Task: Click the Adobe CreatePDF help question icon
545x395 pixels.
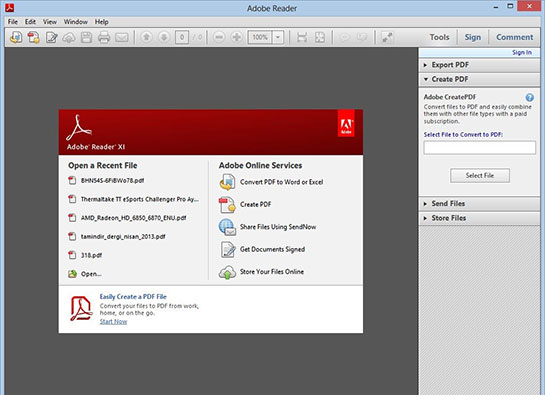Action: [x=529, y=97]
